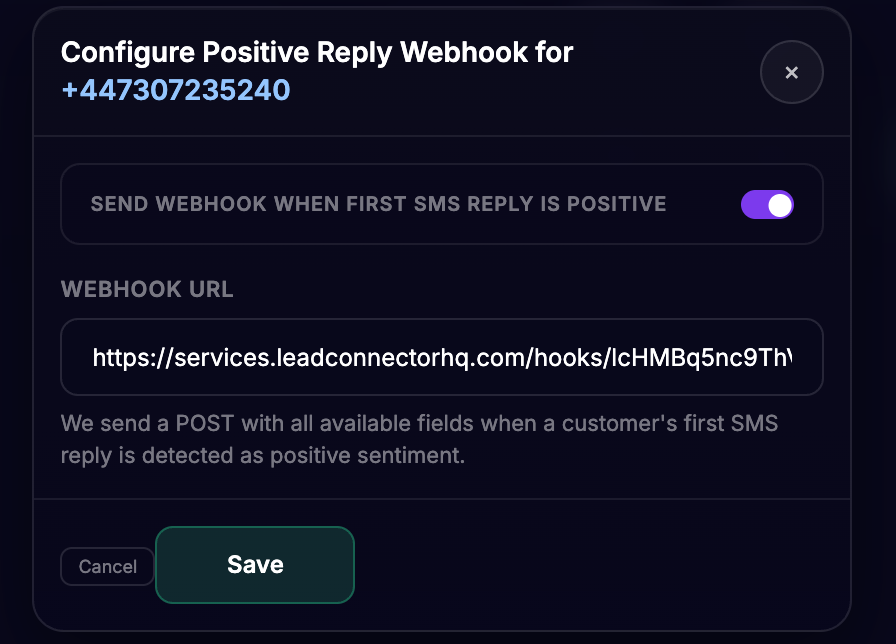Select the WEBHOOK URL field label

click(147, 289)
